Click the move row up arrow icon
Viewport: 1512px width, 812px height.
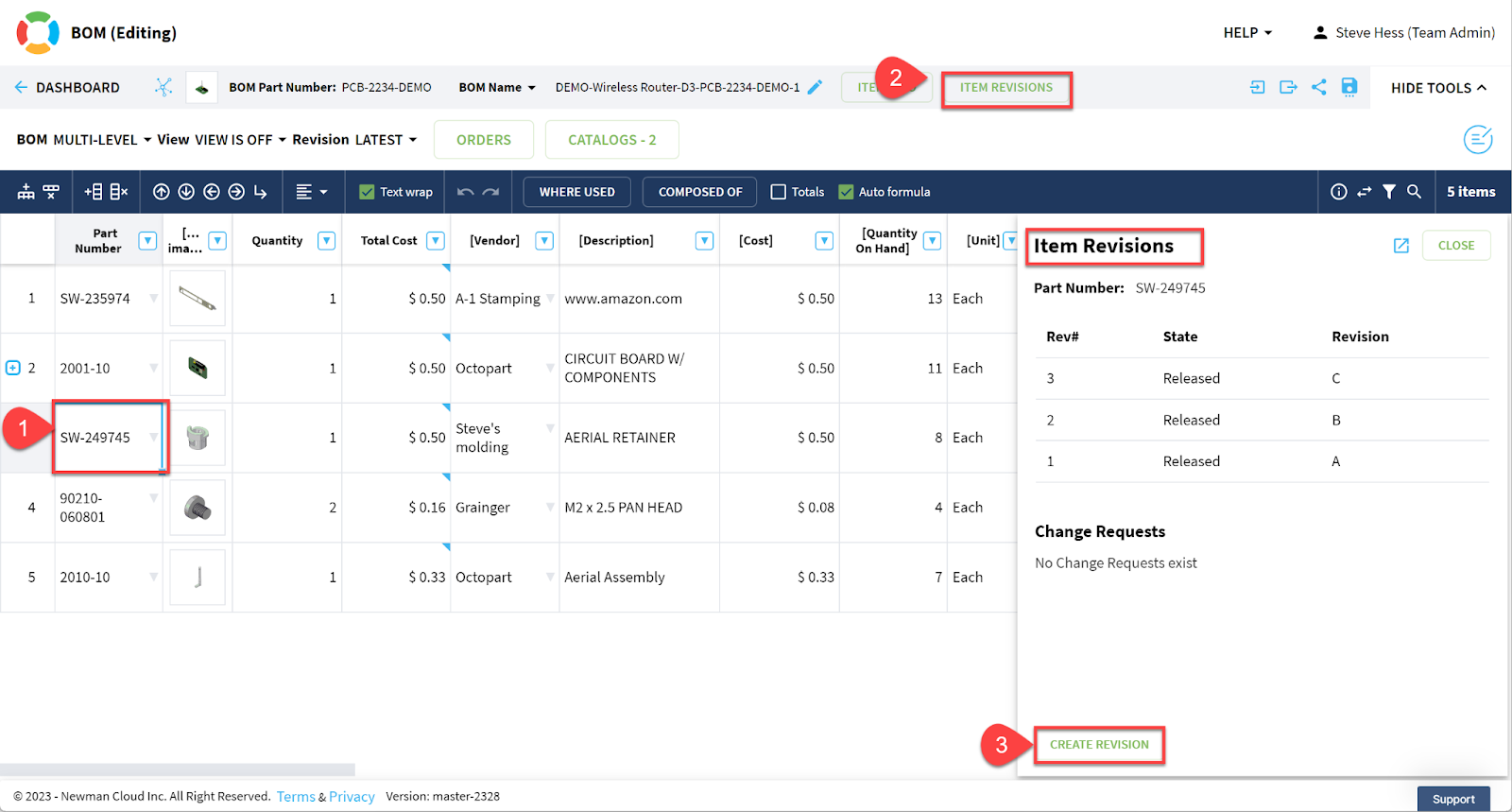click(x=162, y=192)
